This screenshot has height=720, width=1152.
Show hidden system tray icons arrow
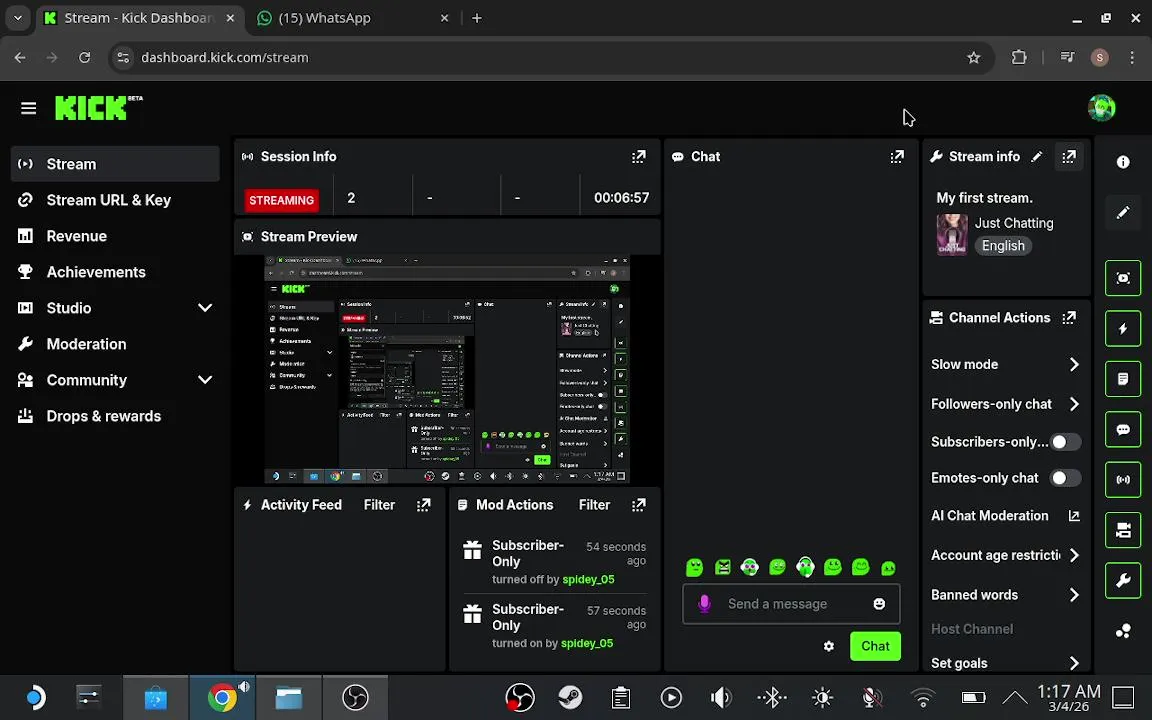tap(1015, 697)
